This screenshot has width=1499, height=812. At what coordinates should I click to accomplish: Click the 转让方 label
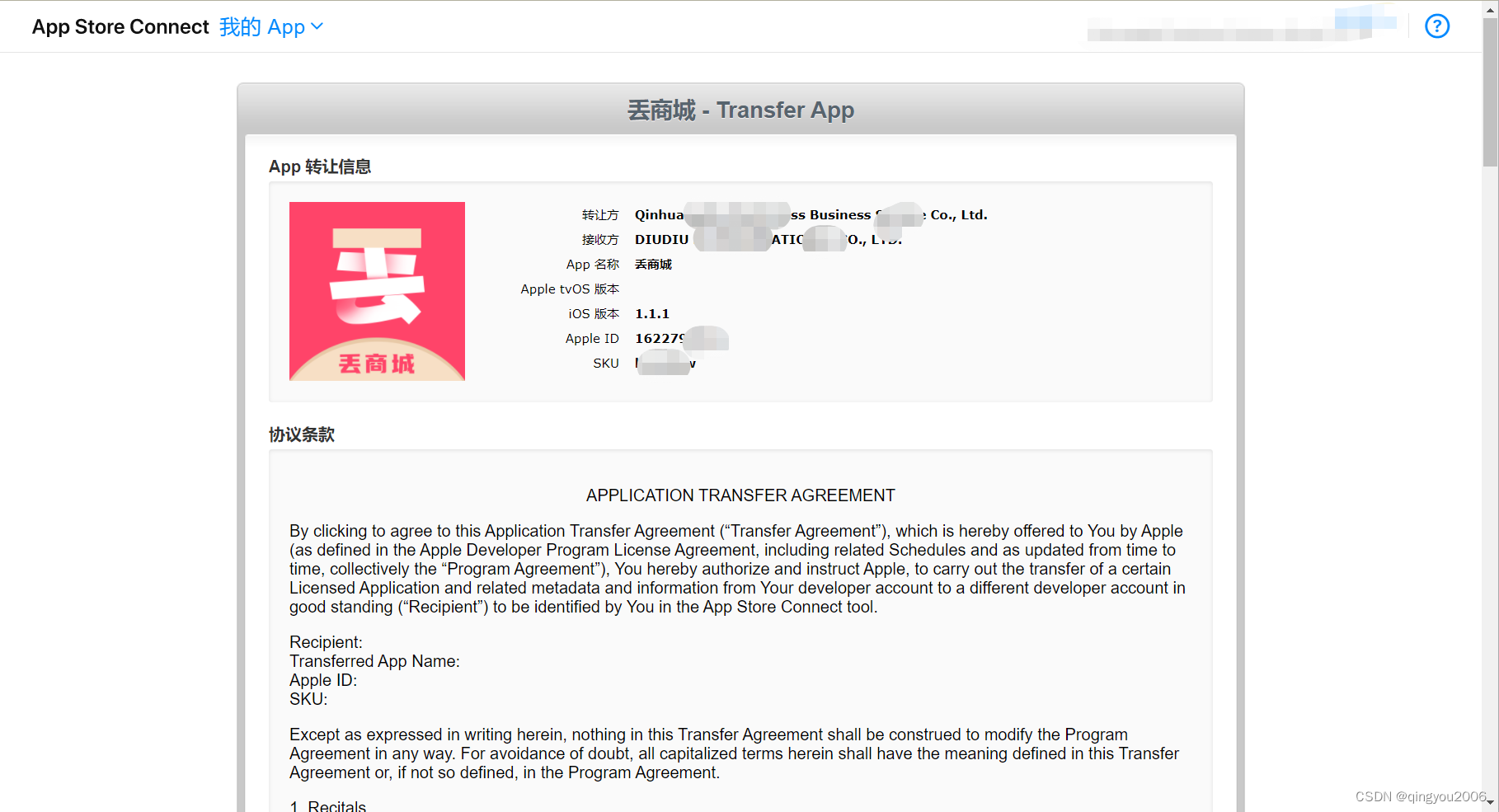click(600, 215)
